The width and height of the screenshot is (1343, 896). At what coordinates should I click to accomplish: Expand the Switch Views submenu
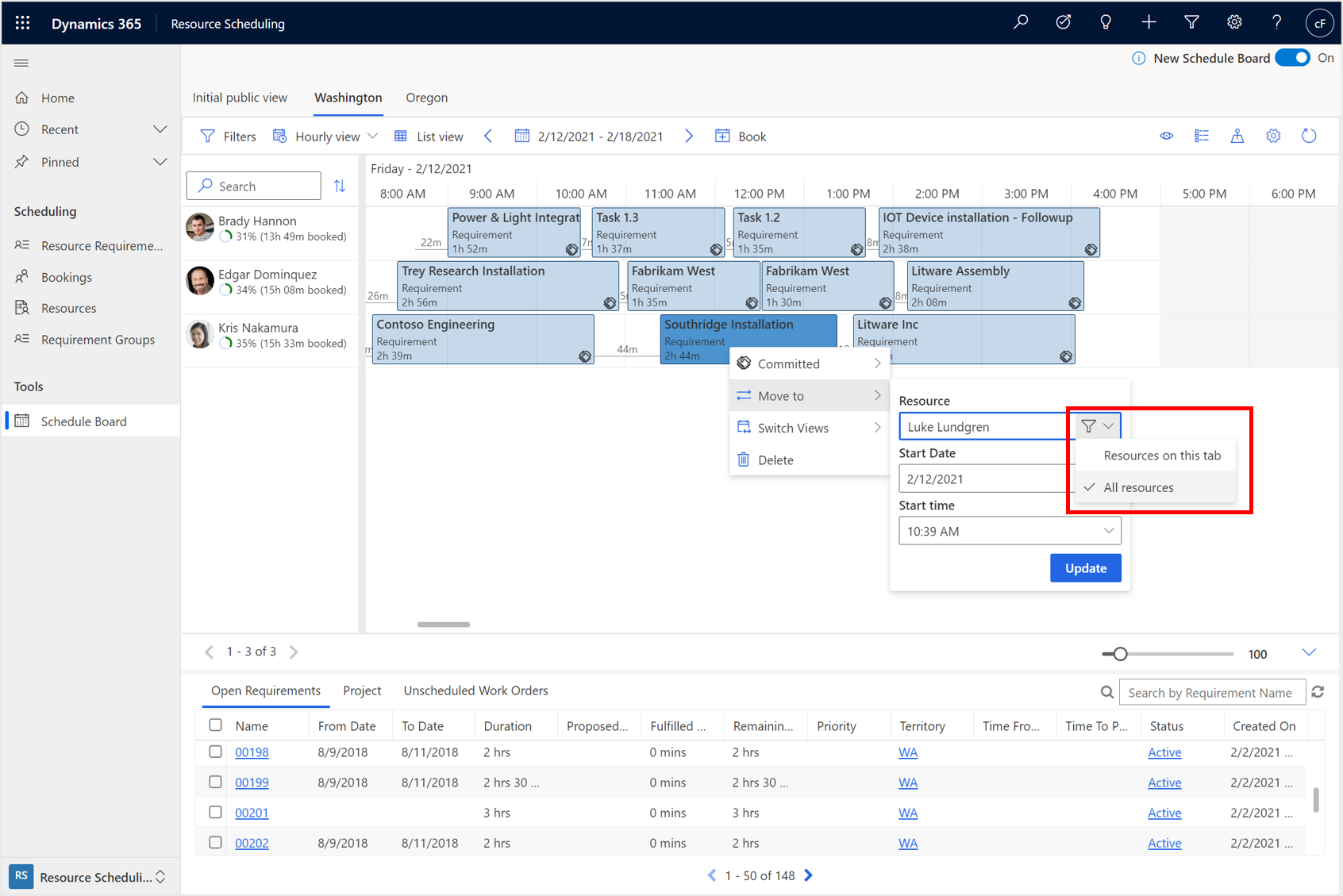coord(810,428)
